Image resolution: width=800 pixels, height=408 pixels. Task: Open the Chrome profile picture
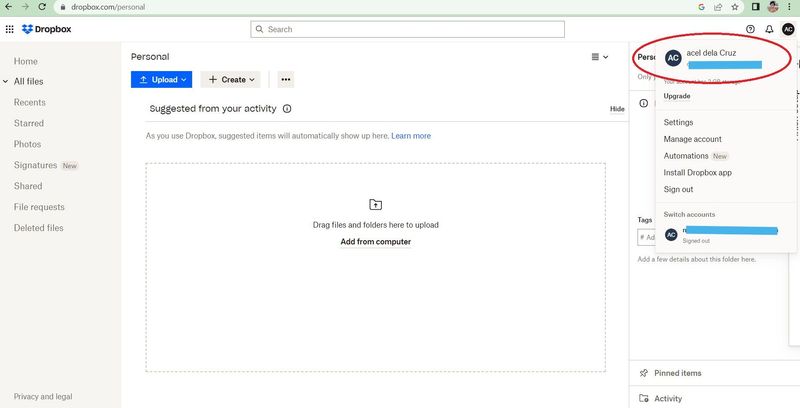773,7
